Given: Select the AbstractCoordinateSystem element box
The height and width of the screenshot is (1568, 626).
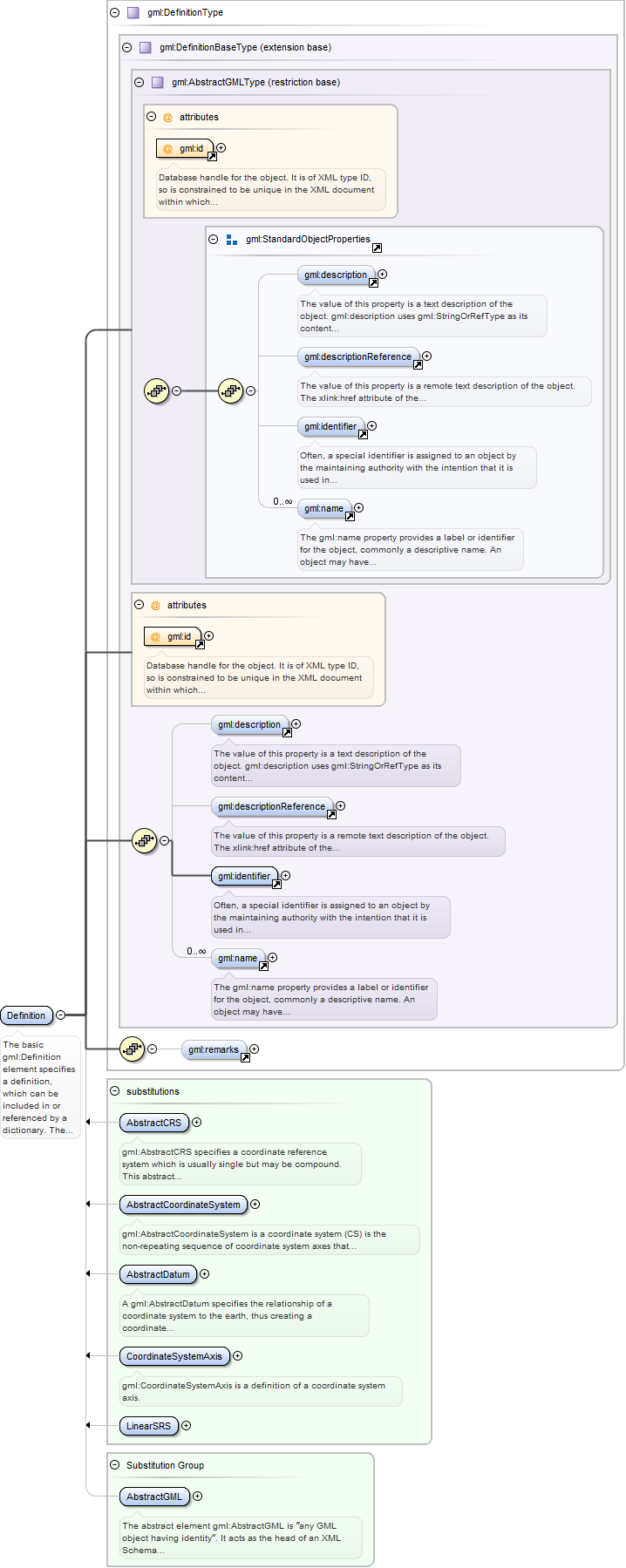Looking at the screenshot, I should 183,1205.
